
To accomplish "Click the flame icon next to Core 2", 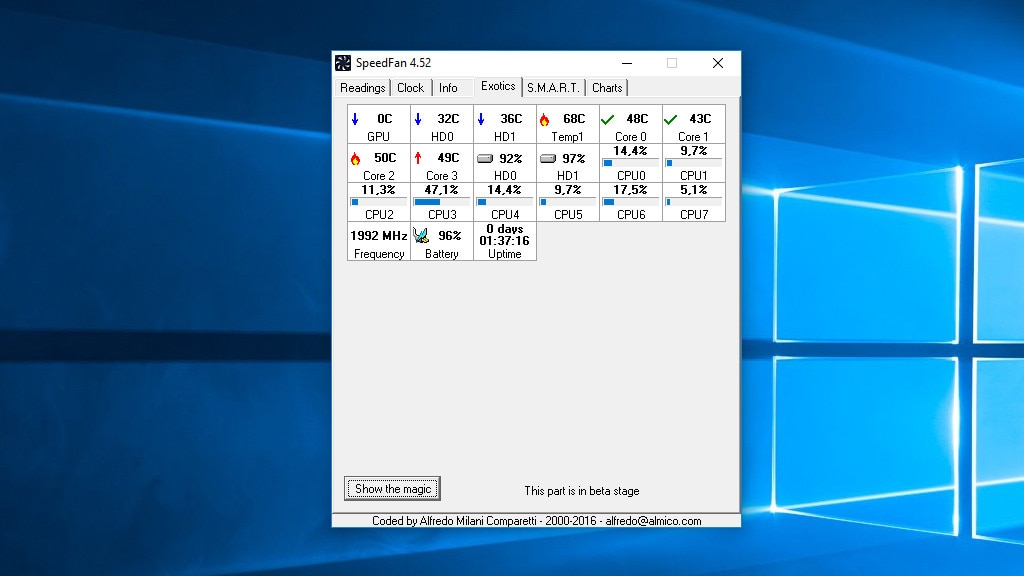I will click(357, 158).
